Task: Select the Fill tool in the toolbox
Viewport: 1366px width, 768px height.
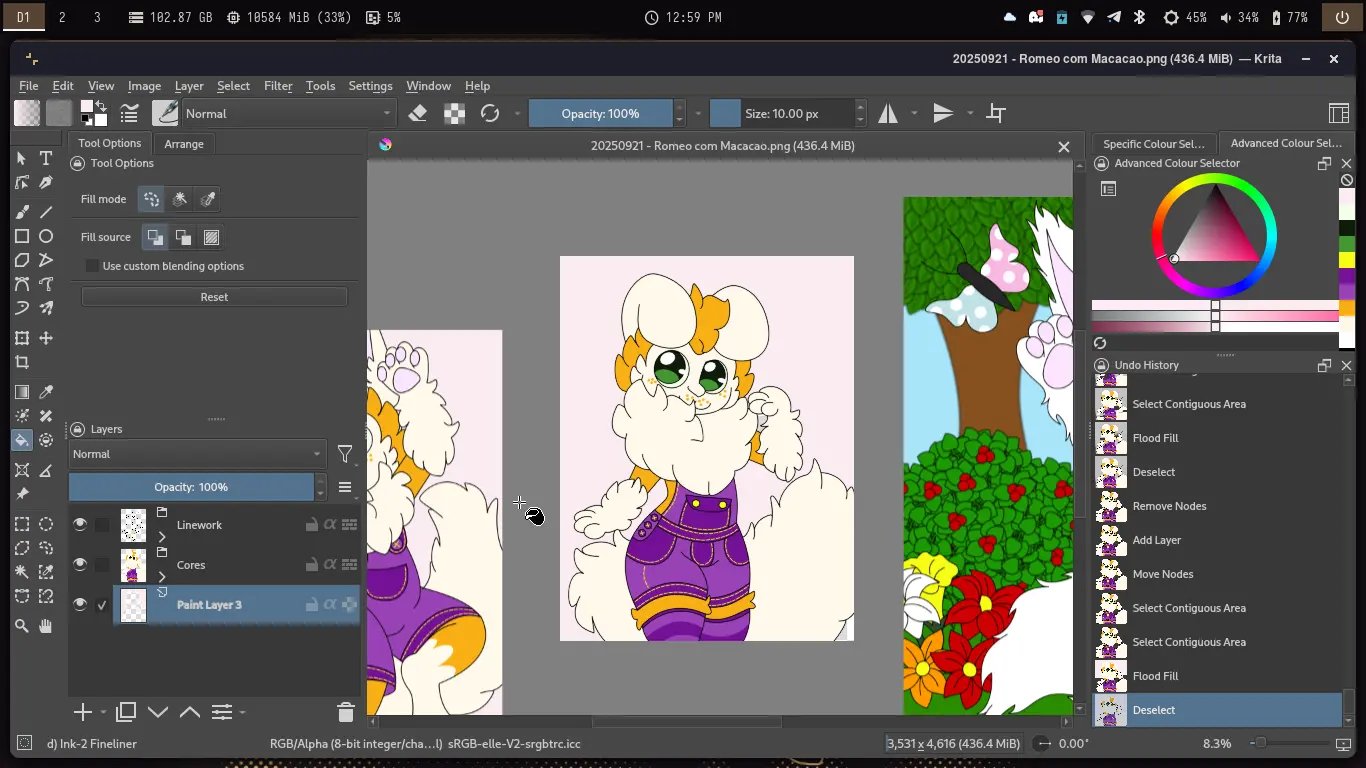Action: click(22, 441)
